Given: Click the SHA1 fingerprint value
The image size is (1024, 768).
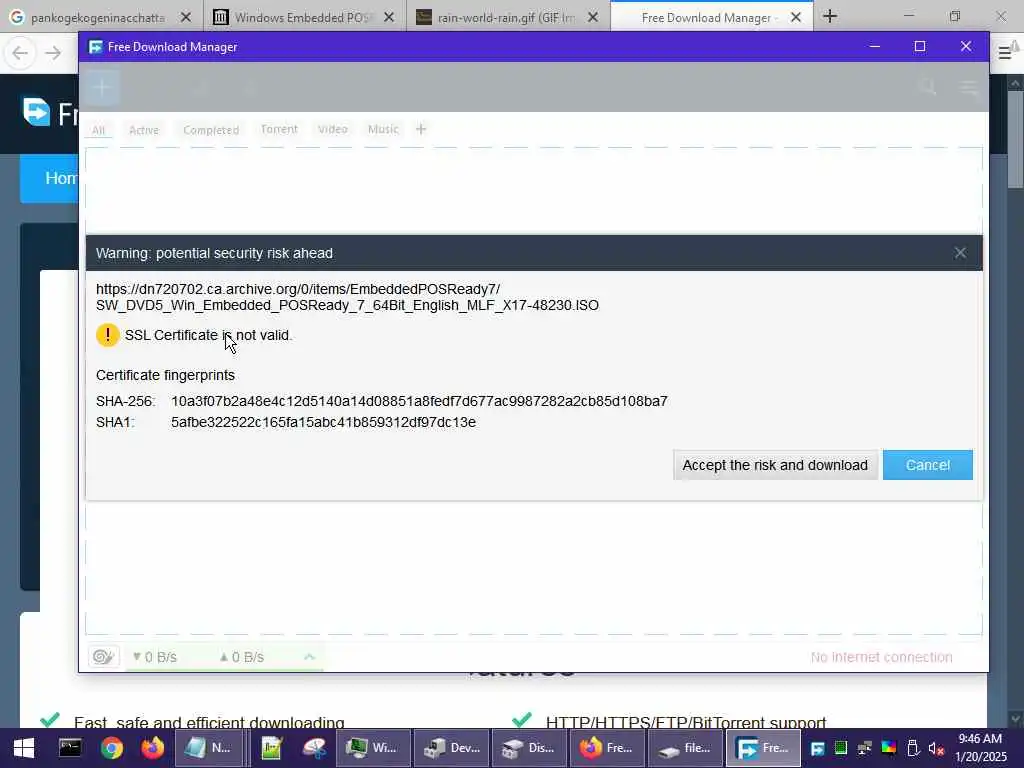Looking at the screenshot, I should pos(323,422).
